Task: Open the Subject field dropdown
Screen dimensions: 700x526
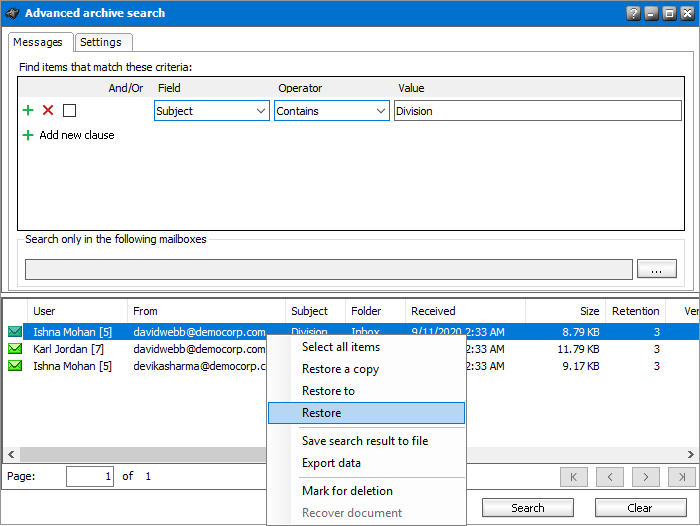Action: (x=212, y=111)
